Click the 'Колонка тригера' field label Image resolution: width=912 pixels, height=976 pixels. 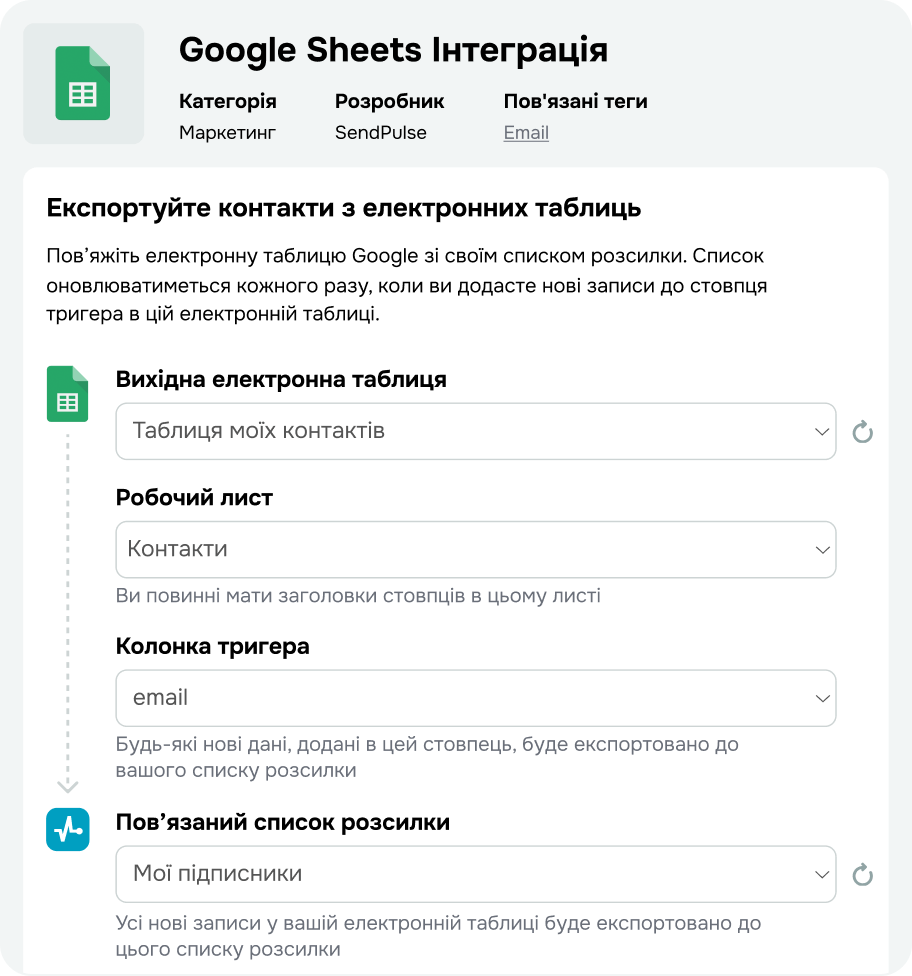(x=212, y=646)
